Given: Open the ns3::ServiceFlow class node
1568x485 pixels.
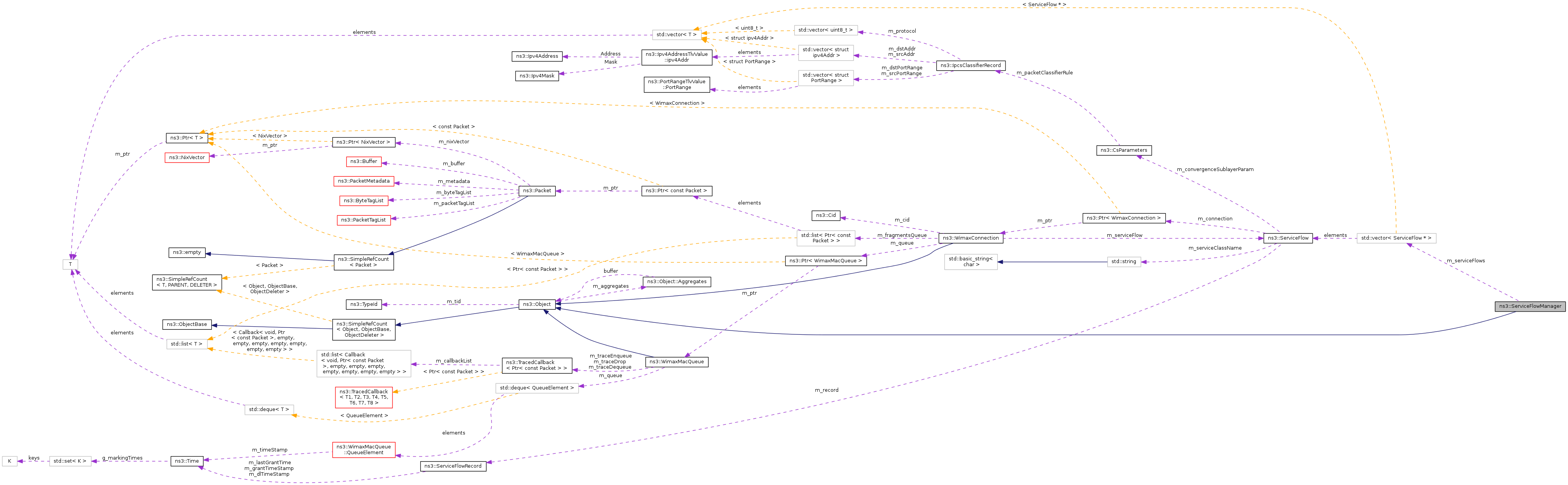Looking at the screenshot, I should click(1288, 238).
